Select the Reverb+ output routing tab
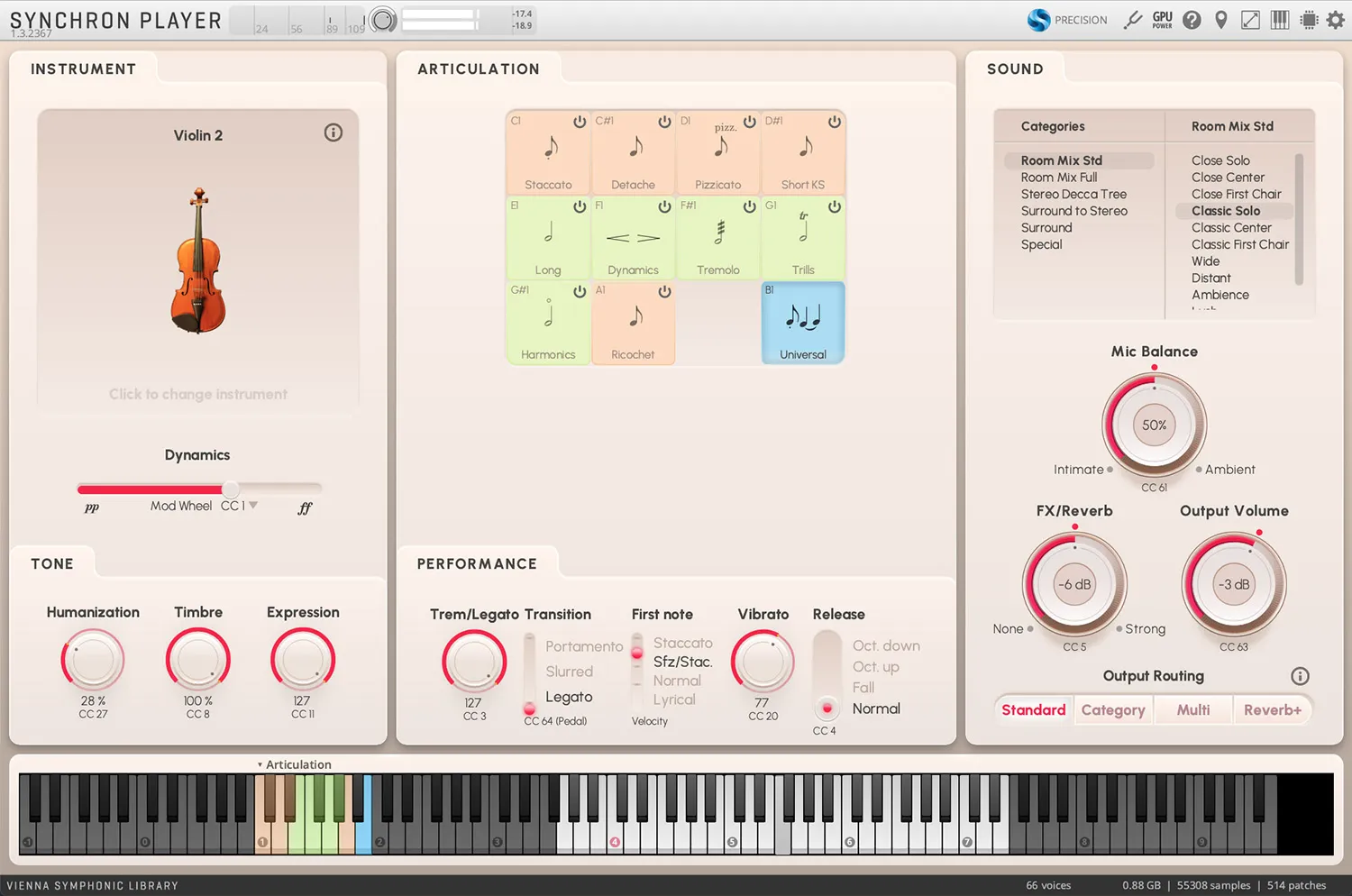This screenshot has width=1352, height=896. click(1273, 710)
